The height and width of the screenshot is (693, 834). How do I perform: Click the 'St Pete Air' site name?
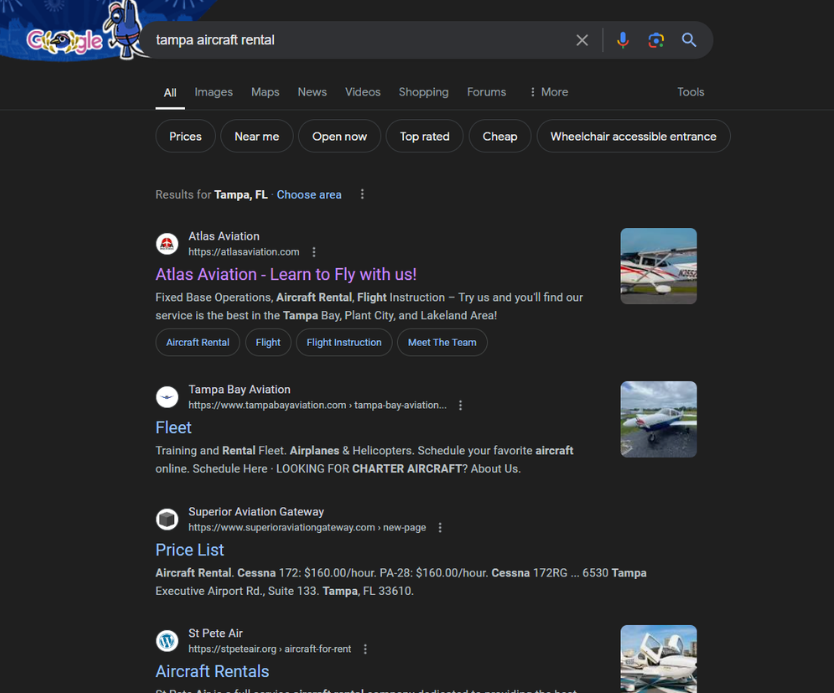[215, 633]
